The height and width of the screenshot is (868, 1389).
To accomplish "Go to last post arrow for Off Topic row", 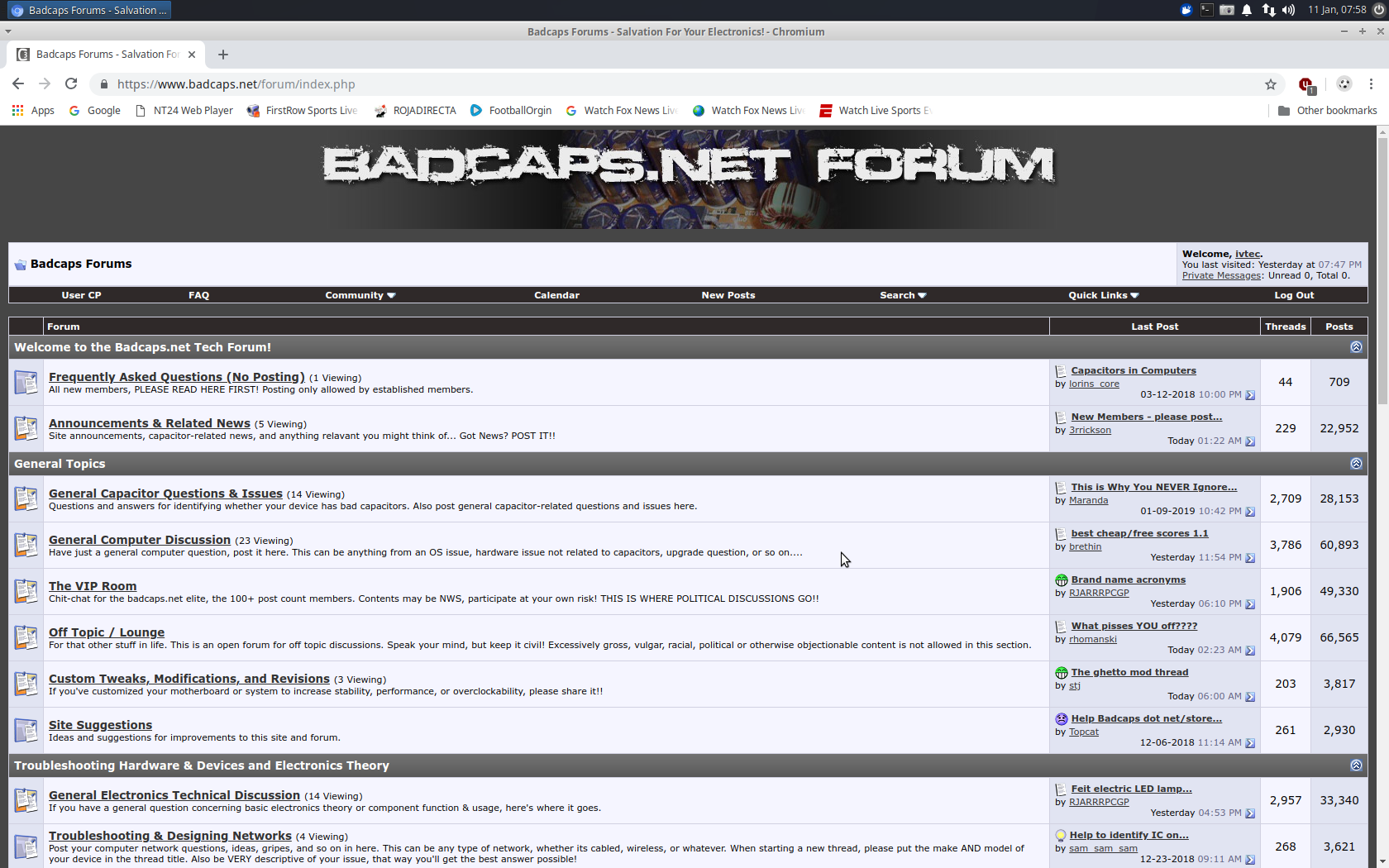I will 1250,651.
